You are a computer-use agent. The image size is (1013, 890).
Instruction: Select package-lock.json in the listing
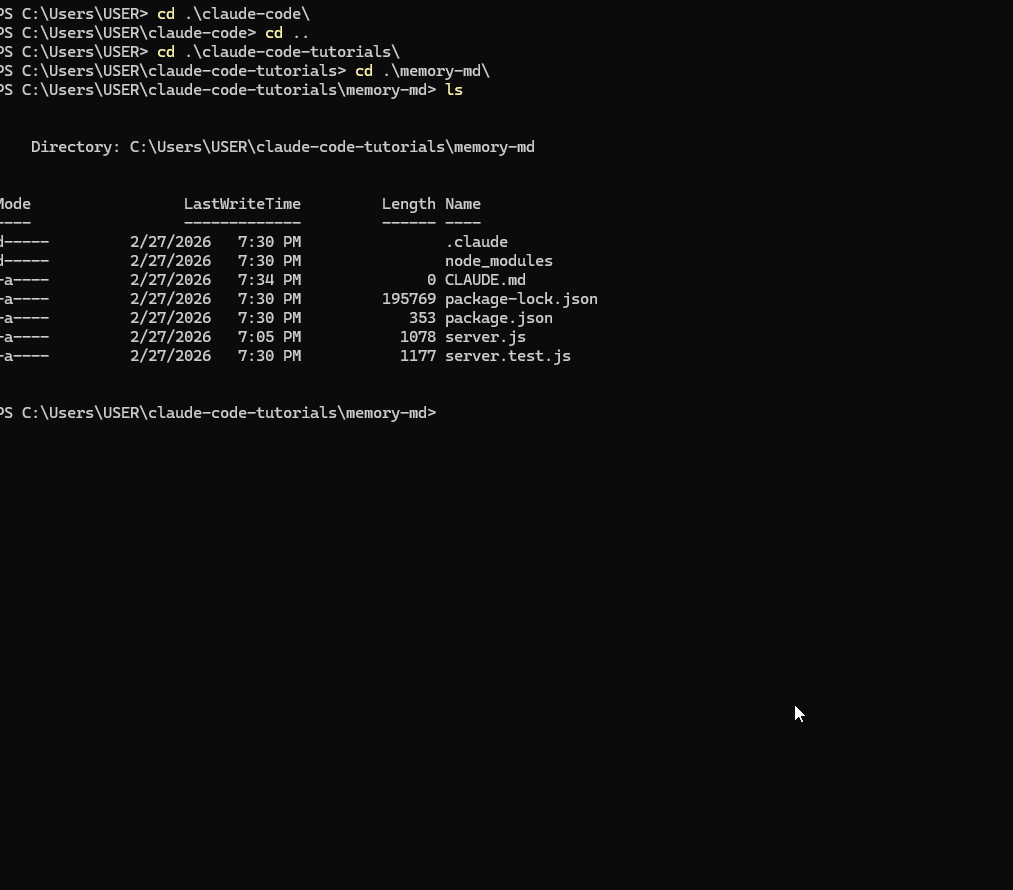click(x=521, y=299)
